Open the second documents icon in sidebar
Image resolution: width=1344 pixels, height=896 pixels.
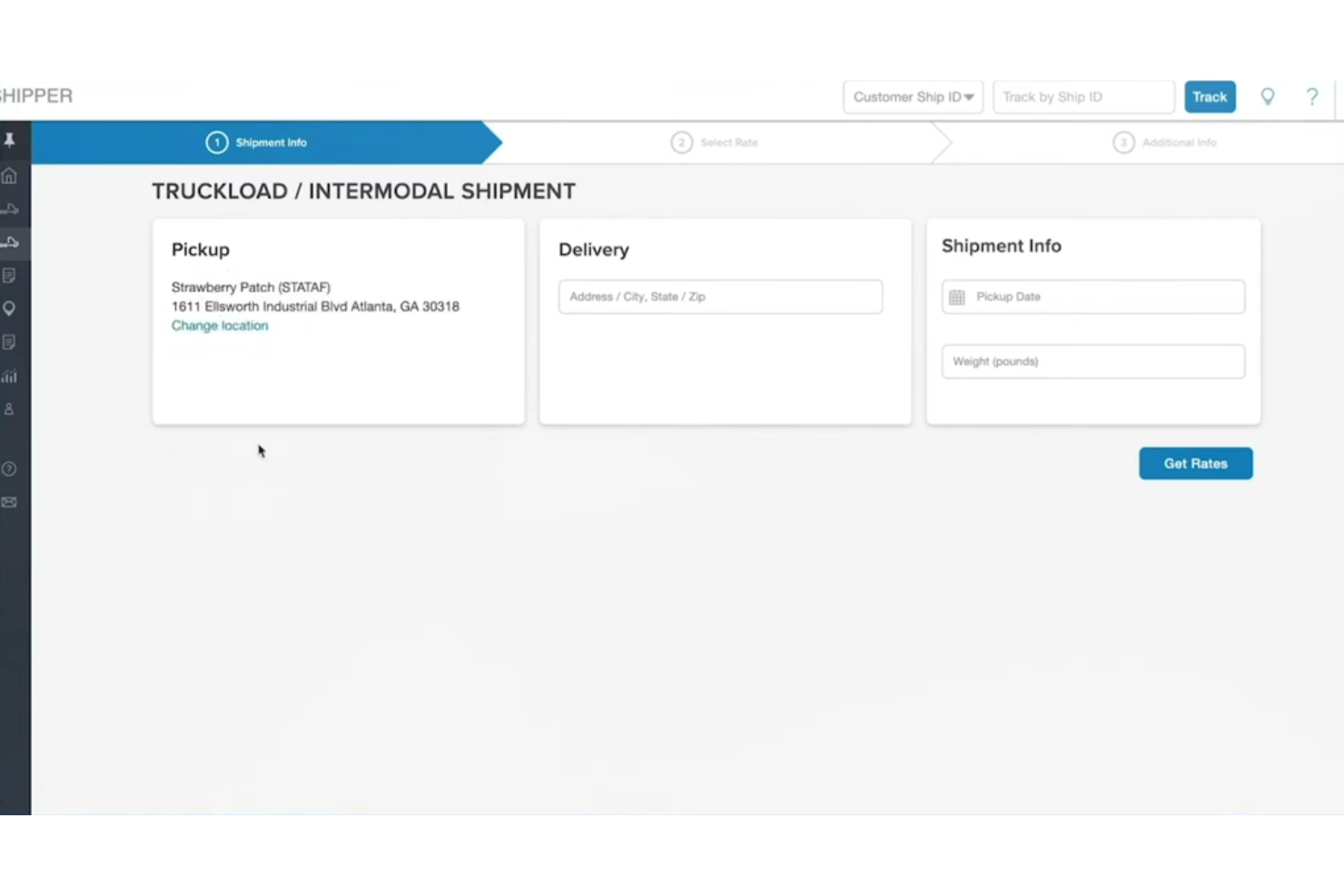(x=10, y=341)
